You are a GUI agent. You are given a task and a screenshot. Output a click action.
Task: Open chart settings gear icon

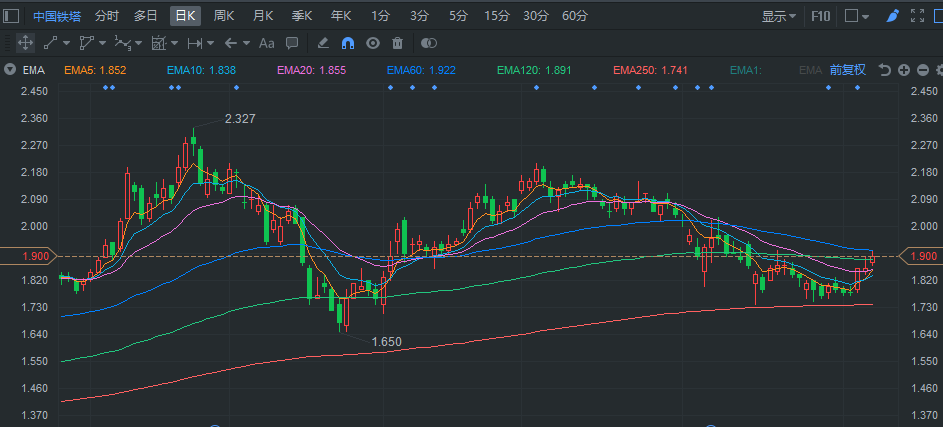click(939, 70)
